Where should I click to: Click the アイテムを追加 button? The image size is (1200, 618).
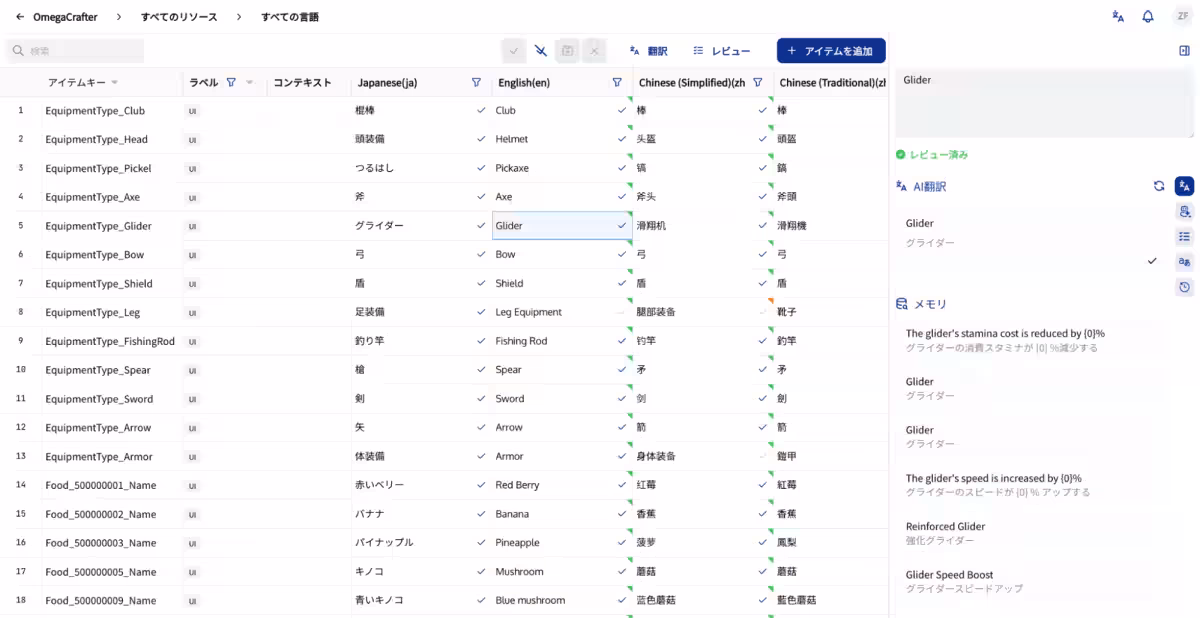tap(830, 51)
